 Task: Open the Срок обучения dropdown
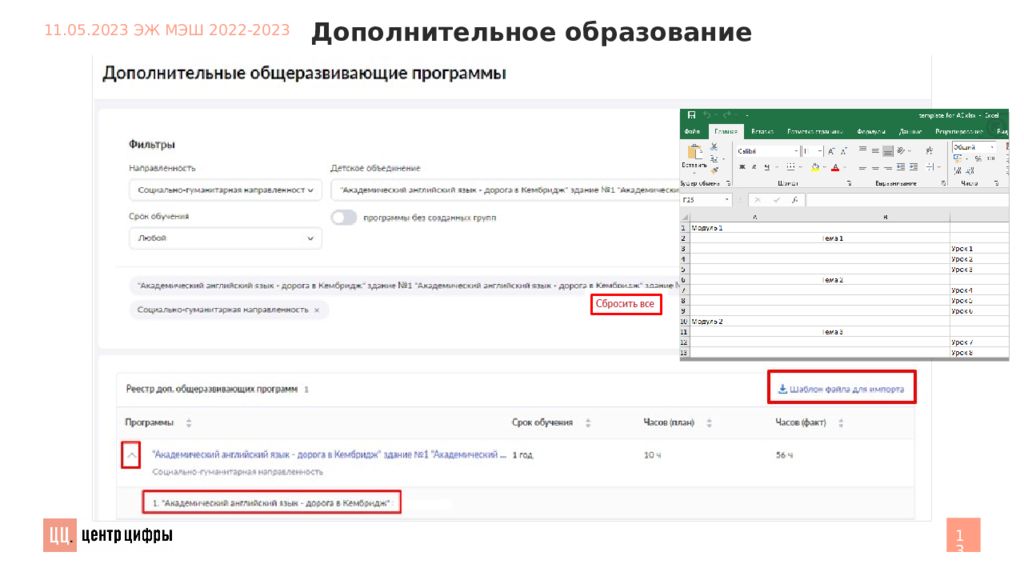point(225,239)
